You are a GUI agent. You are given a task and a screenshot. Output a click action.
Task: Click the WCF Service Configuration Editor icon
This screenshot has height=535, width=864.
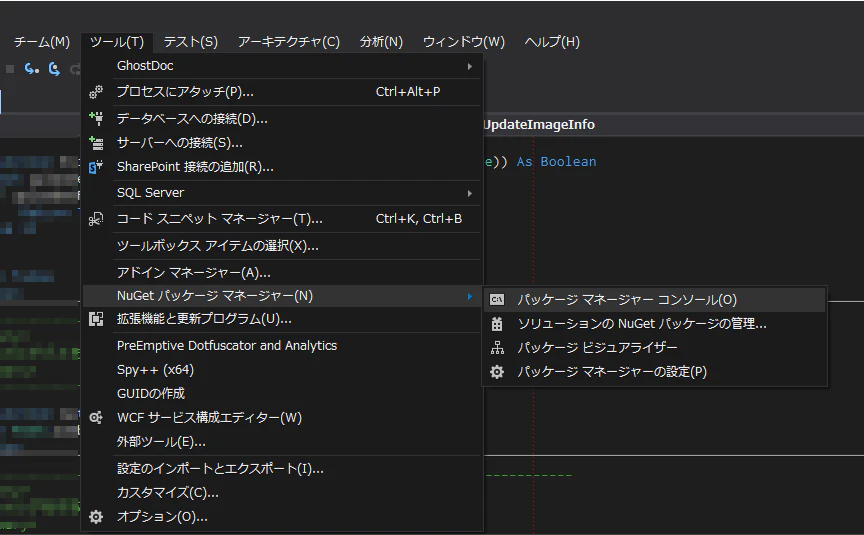(96, 418)
